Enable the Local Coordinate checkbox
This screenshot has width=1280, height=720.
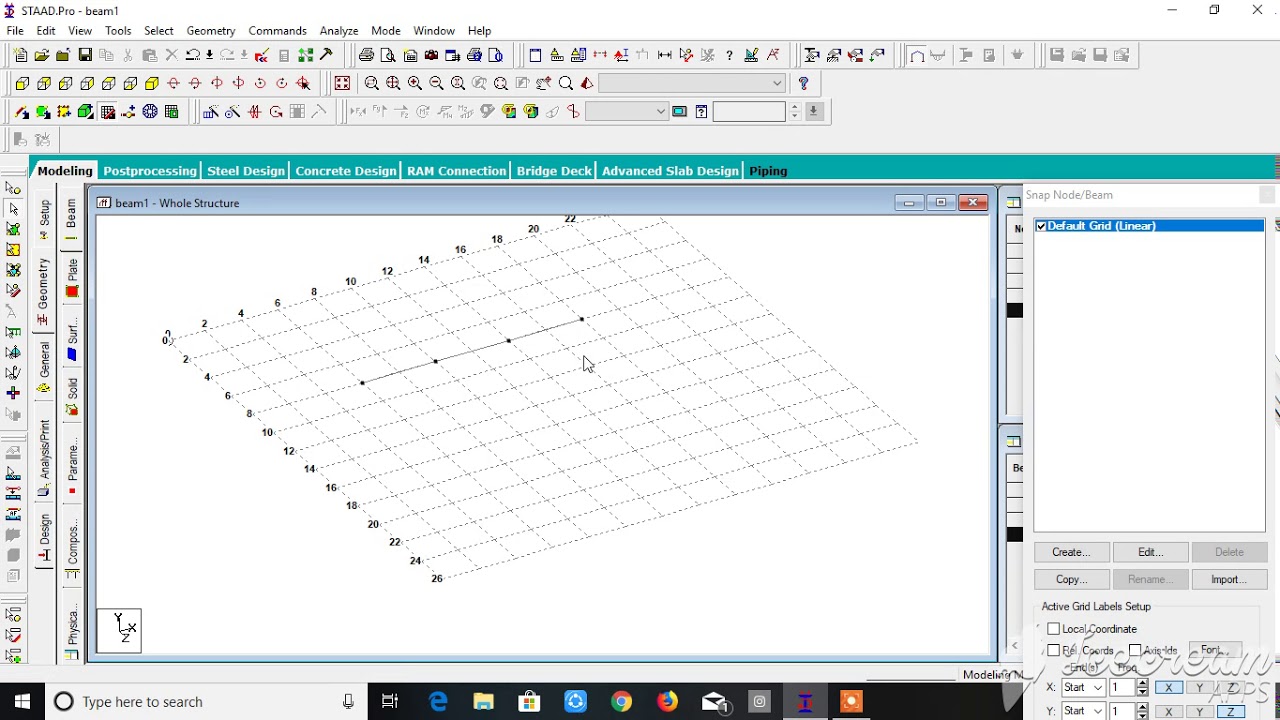click(x=1053, y=629)
